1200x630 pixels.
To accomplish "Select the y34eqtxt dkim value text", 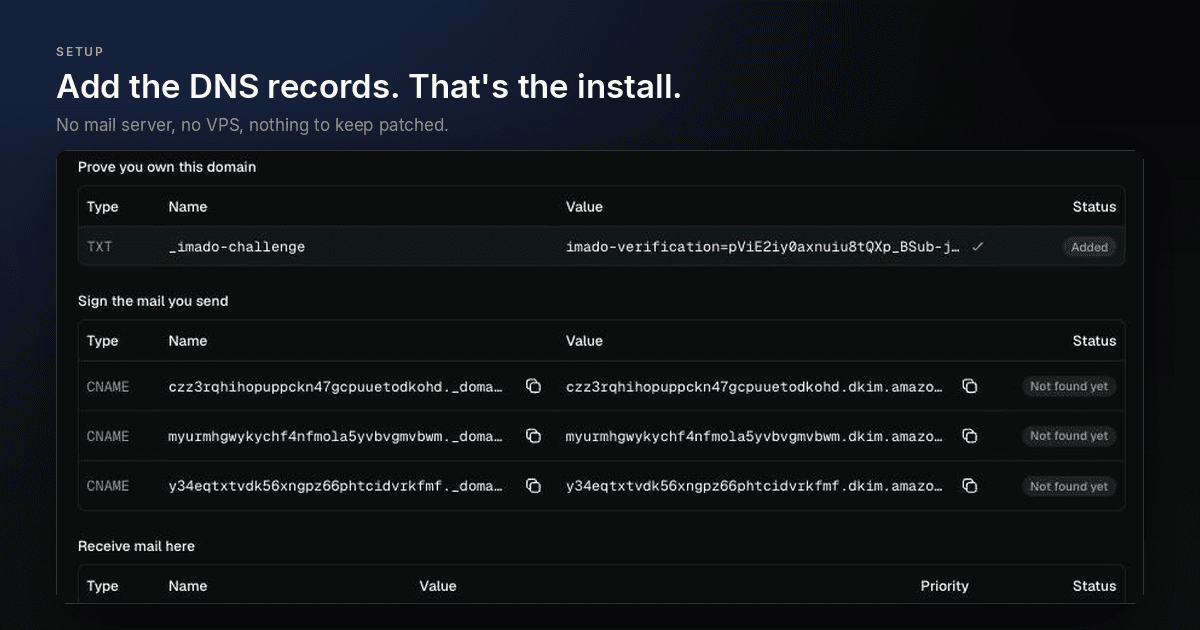I will click(x=754, y=486).
